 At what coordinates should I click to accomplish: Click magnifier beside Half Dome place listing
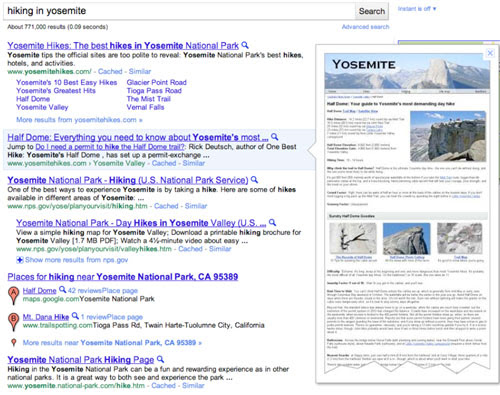point(62,289)
